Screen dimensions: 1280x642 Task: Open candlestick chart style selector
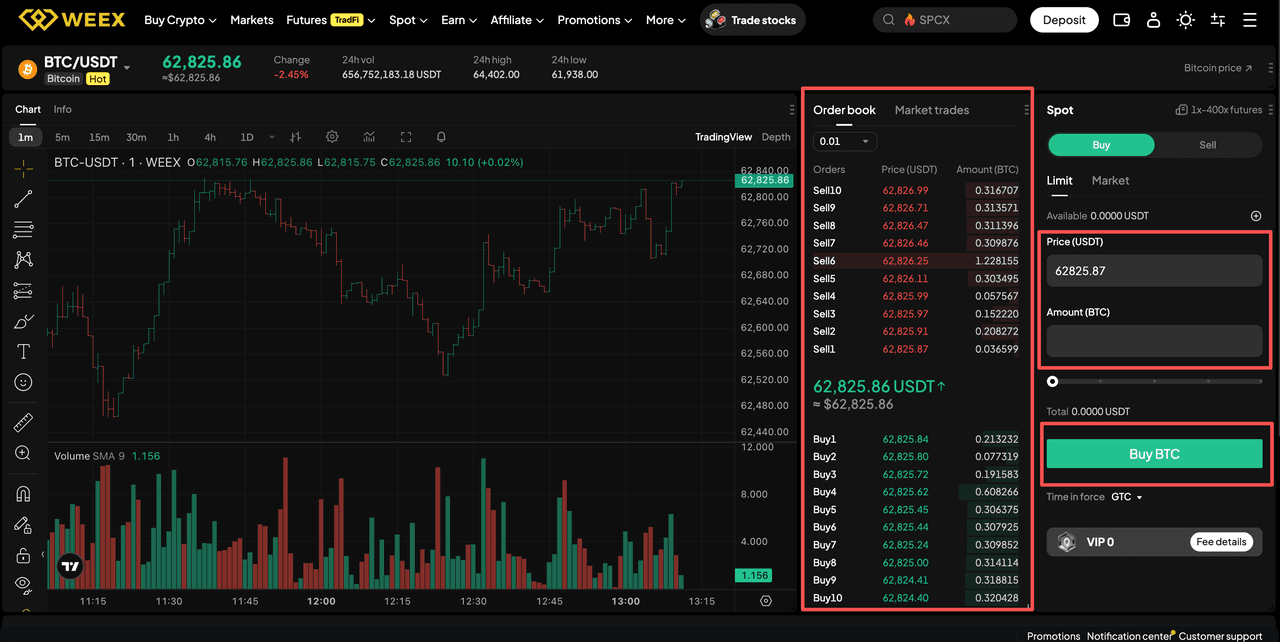[x=295, y=137]
